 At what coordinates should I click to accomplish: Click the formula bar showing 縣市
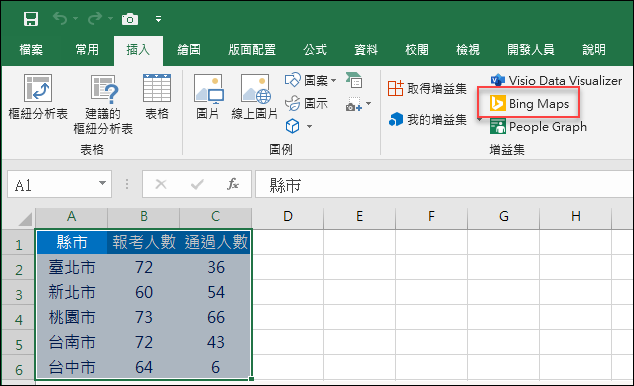coord(444,185)
